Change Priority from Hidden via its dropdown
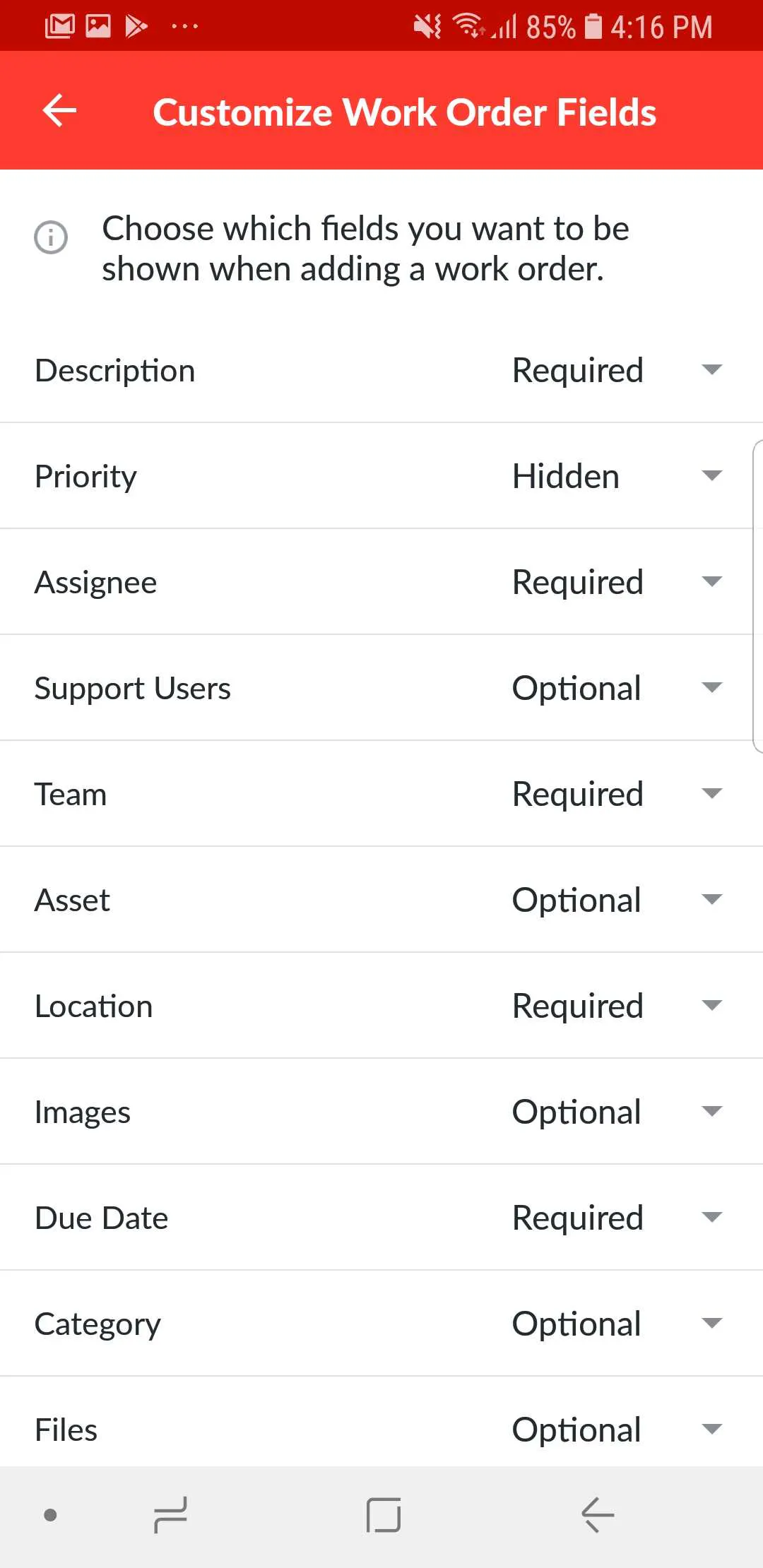 point(711,475)
